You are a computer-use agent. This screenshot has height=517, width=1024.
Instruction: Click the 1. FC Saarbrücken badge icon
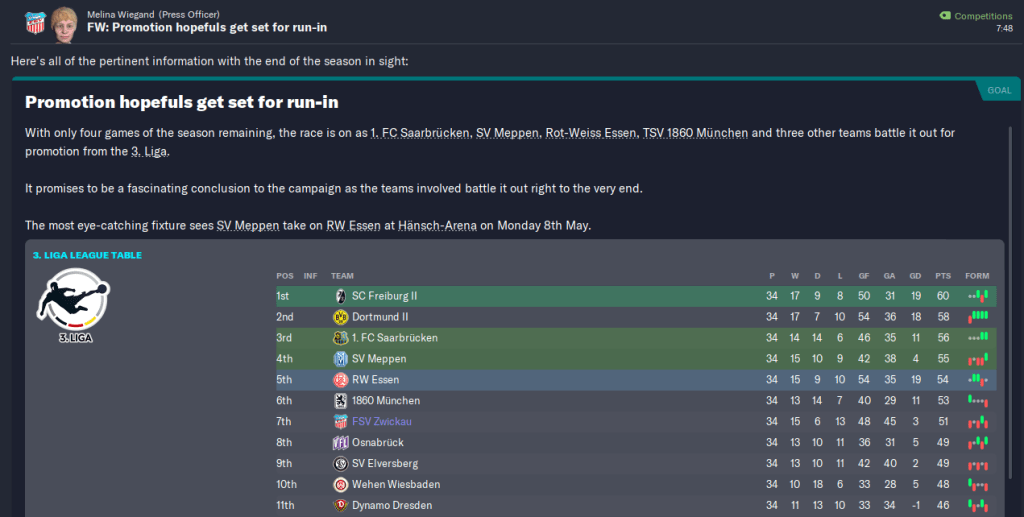click(340, 338)
